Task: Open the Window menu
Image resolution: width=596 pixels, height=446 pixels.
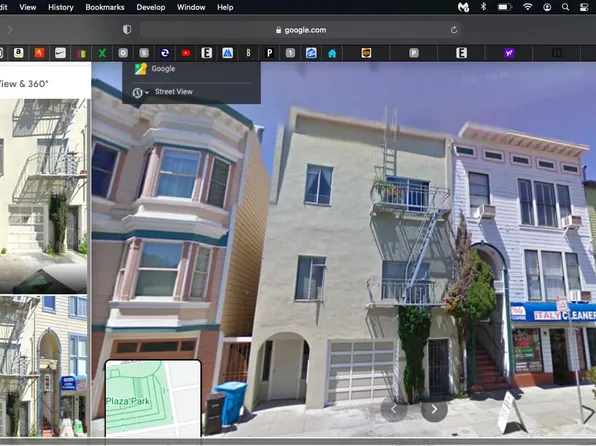Action: 191,7
